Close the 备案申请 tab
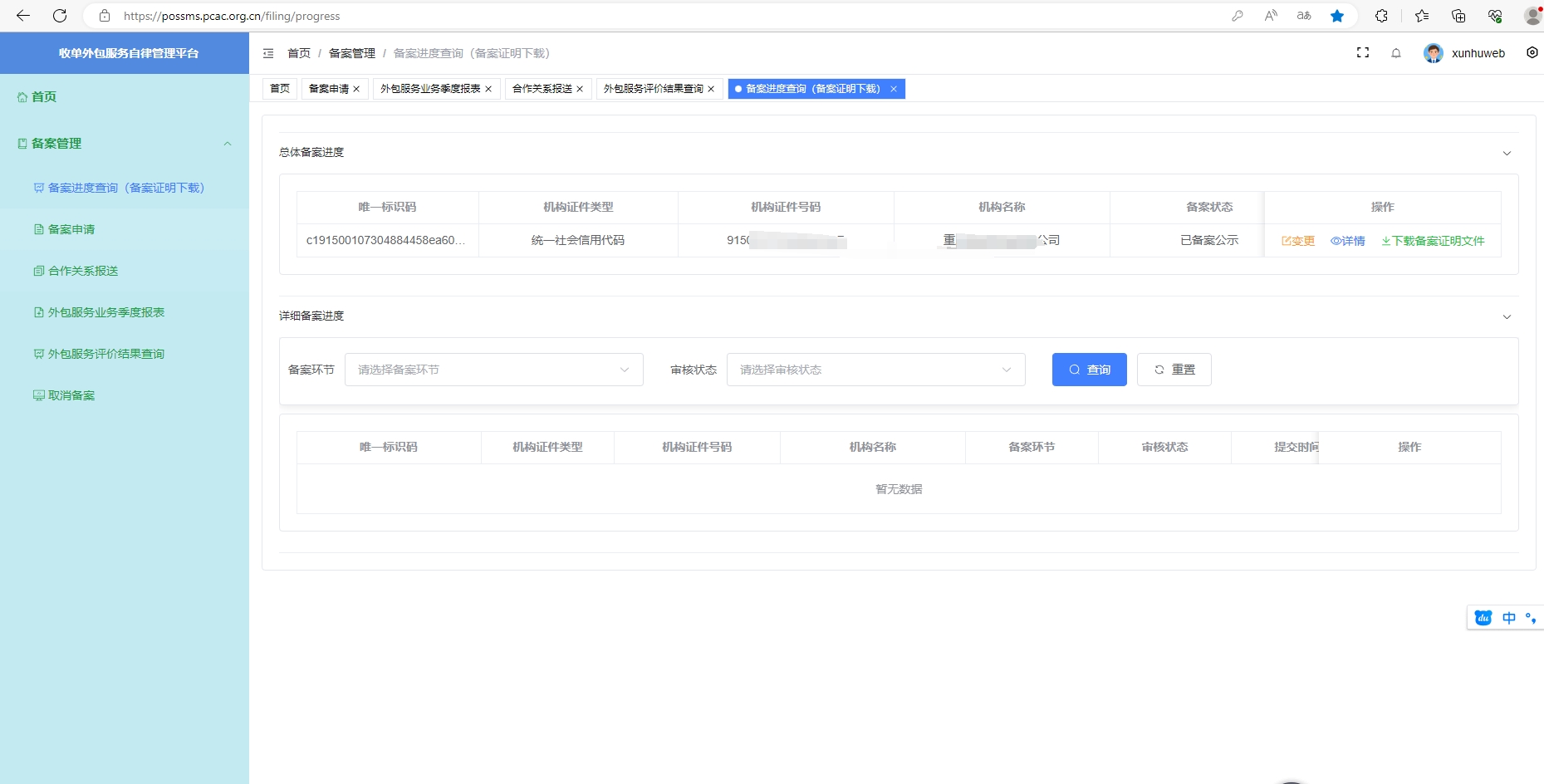 (356, 89)
